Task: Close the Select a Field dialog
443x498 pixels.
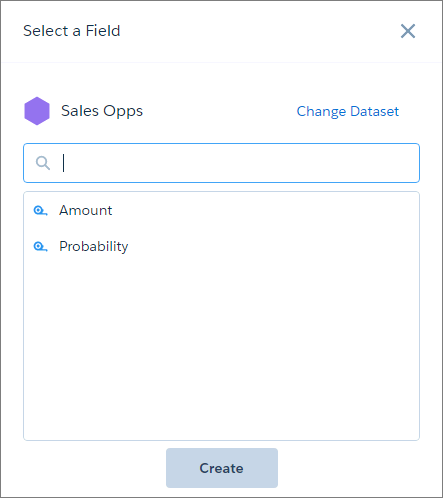Action: click(408, 31)
